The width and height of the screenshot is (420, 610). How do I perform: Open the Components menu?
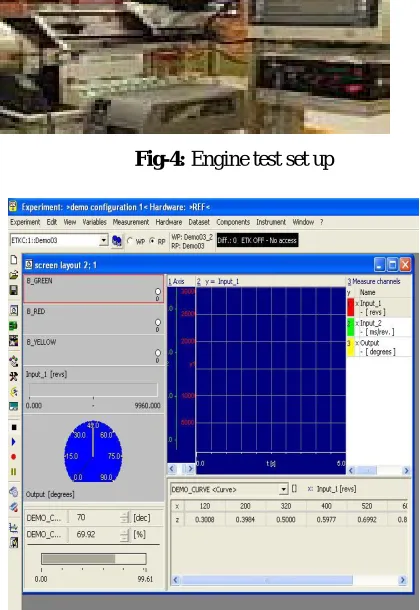(x=233, y=222)
